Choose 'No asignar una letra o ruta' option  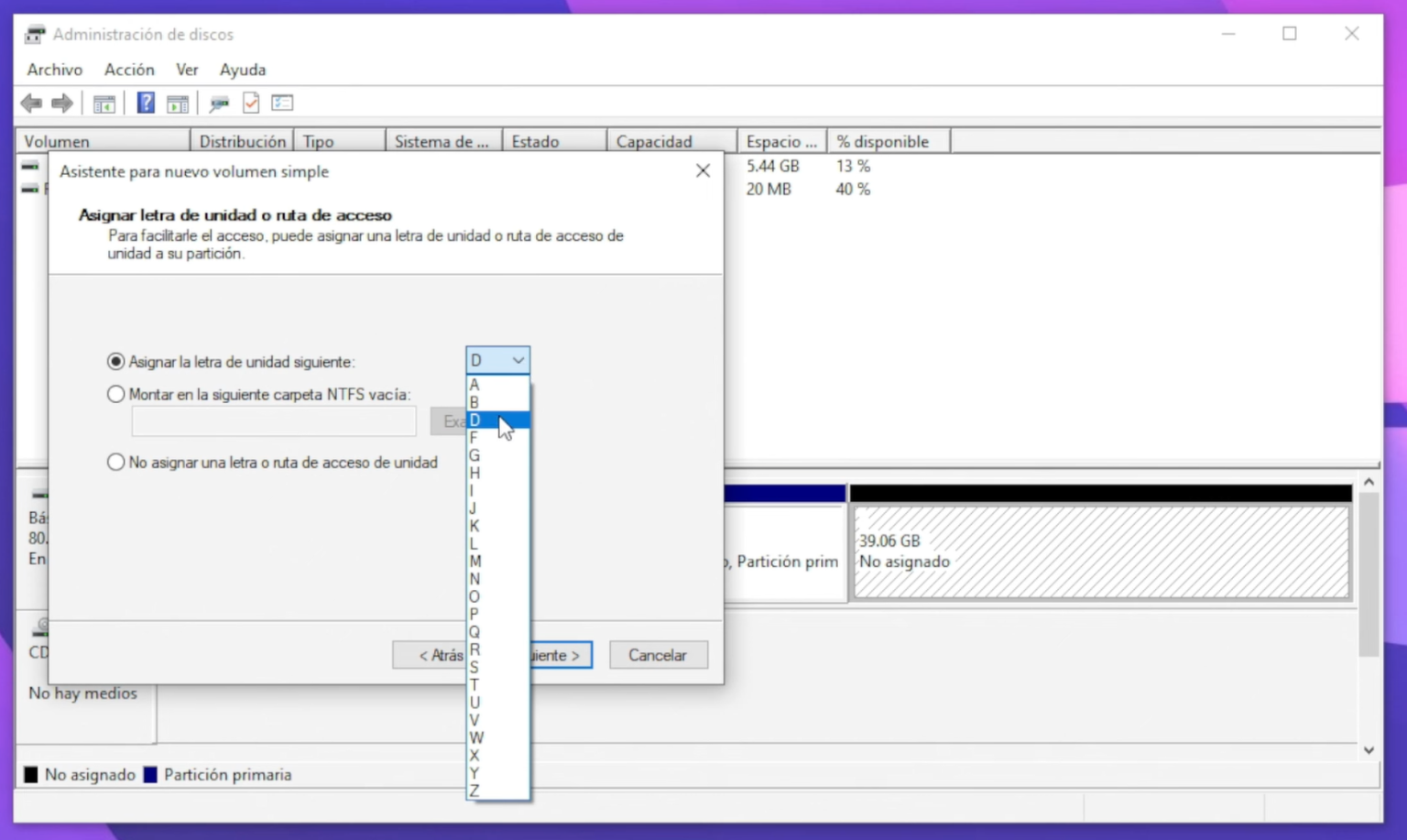[x=115, y=462]
